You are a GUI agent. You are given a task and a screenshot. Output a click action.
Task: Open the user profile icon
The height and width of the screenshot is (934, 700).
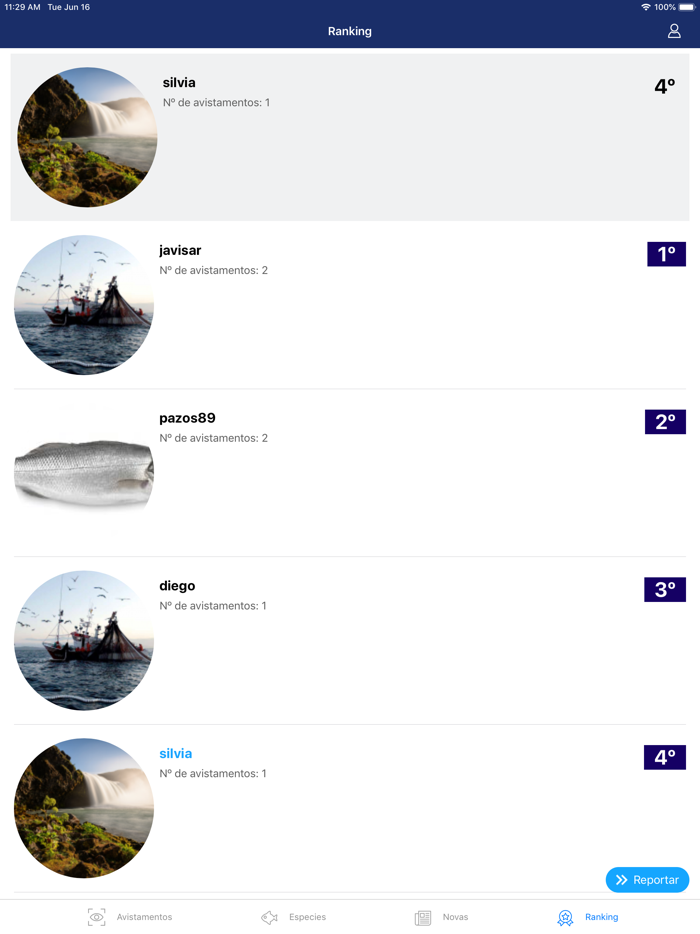coord(674,31)
